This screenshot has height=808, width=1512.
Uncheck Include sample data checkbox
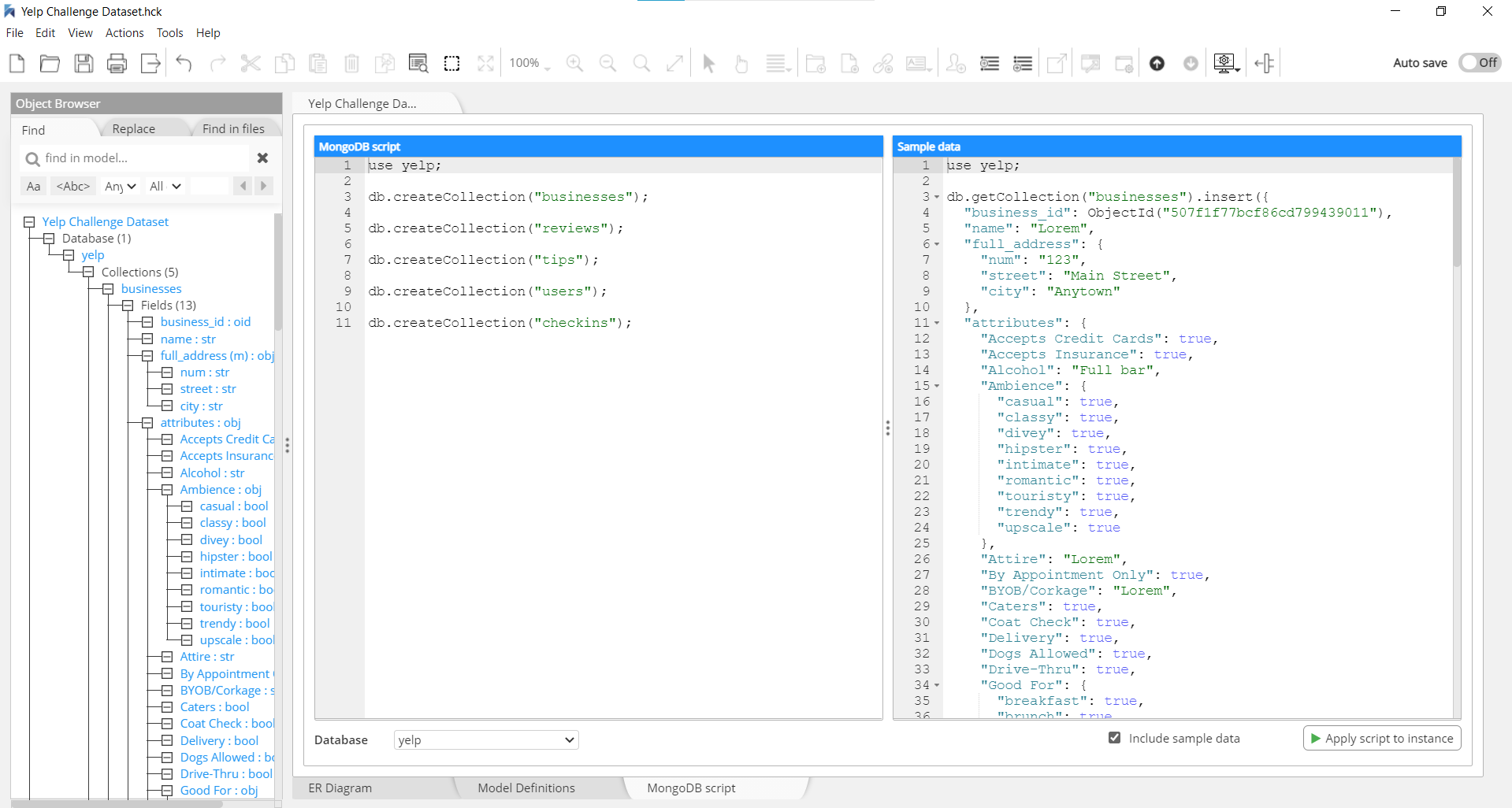(1114, 738)
